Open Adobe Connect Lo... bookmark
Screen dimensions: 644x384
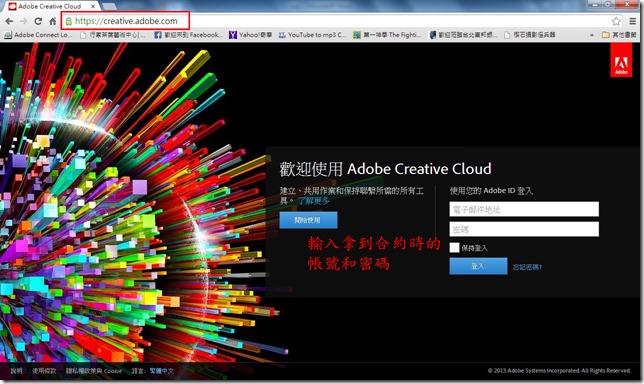point(38,35)
